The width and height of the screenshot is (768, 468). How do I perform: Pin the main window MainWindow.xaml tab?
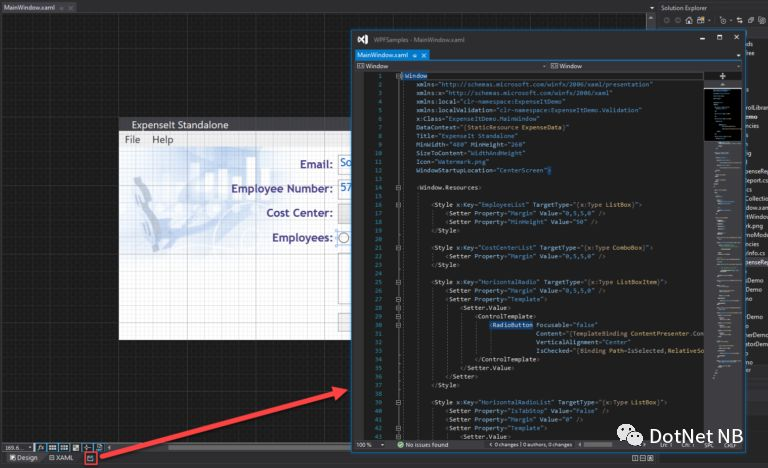(61, 7)
